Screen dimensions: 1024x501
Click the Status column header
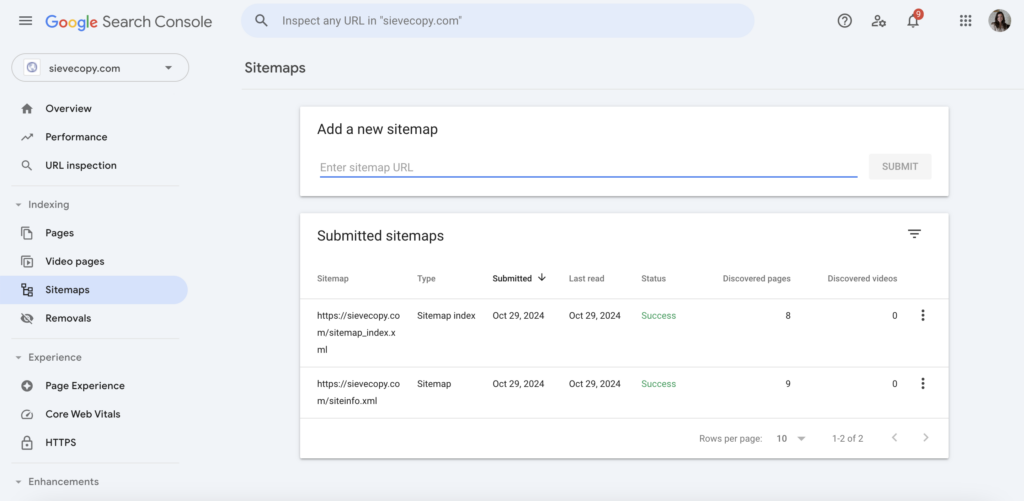click(654, 278)
